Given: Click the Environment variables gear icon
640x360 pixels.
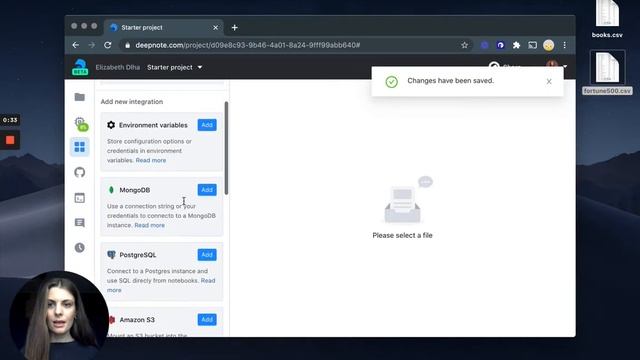Looking at the screenshot, I should (111, 125).
